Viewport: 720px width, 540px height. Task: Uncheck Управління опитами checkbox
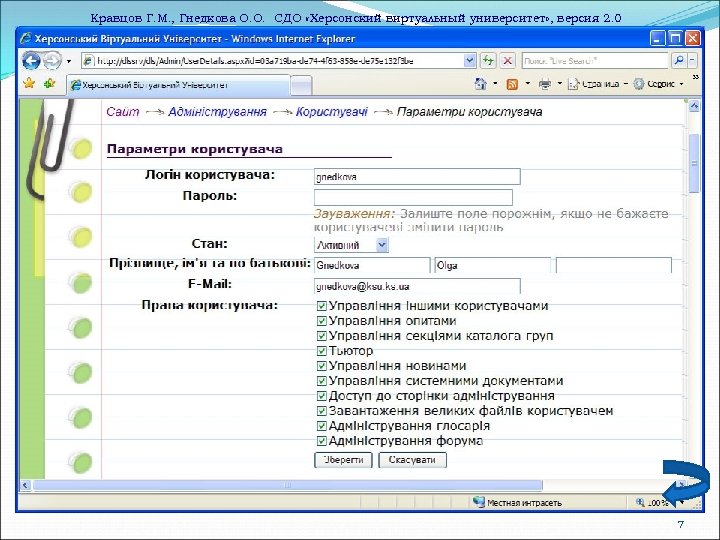point(322,321)
